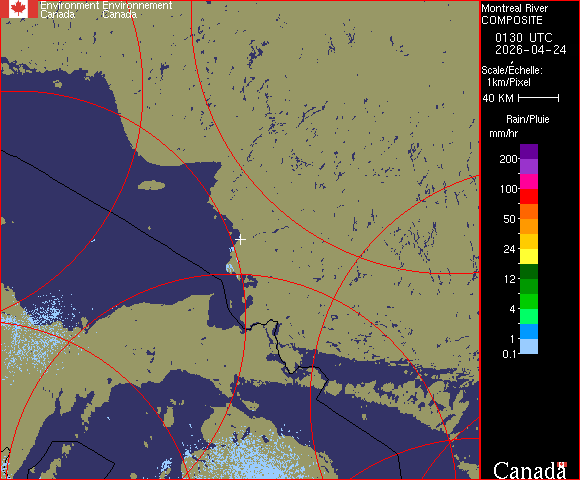This screenshot has width=580, height=480.
Task: Click the 2026-04-24 date label
Action: click(x=531, y=50)
